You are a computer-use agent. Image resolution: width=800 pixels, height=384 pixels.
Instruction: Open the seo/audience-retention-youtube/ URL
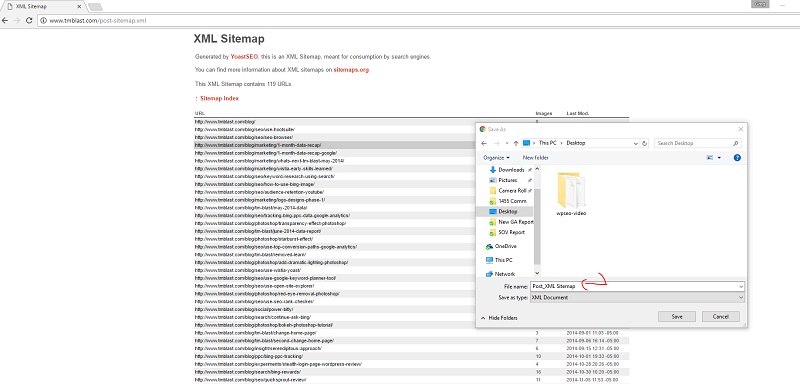point(259,192)
